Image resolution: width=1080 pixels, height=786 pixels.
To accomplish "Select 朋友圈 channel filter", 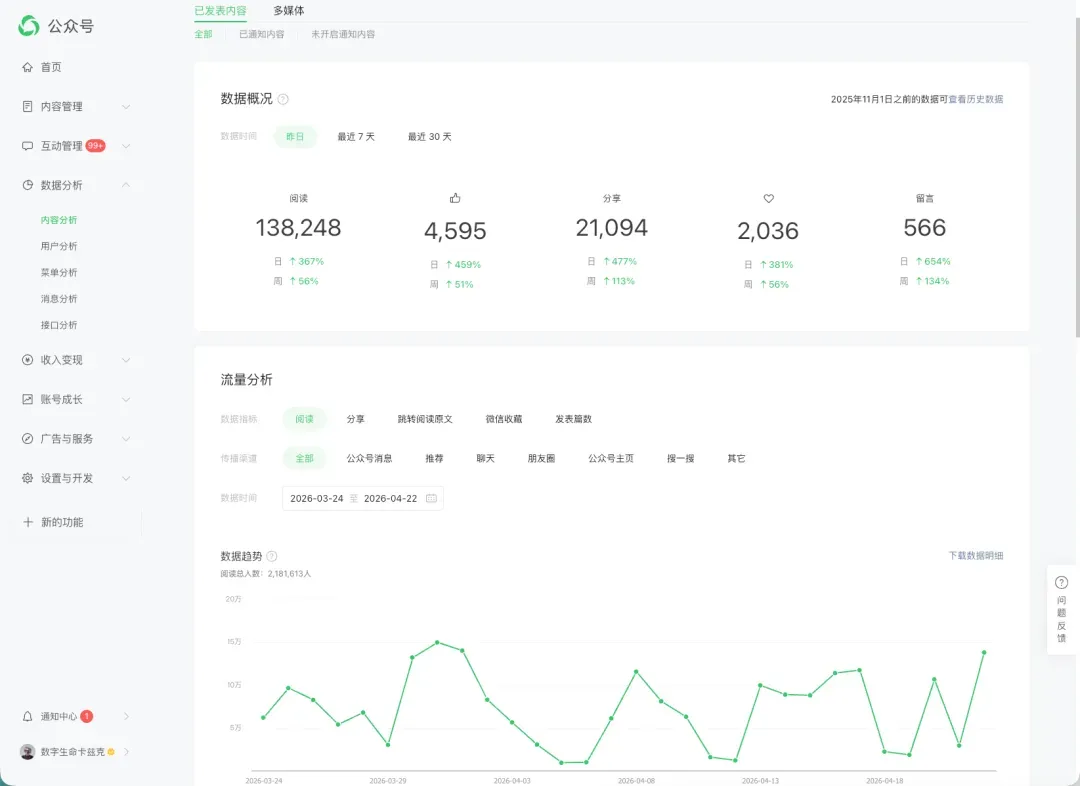I will [x=541, y=458].
